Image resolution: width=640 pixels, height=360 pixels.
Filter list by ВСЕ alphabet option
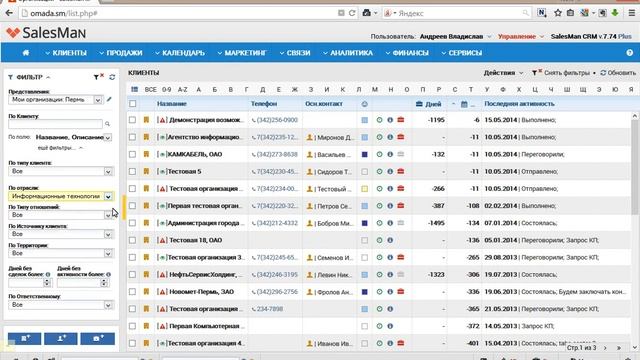[151, 89]
